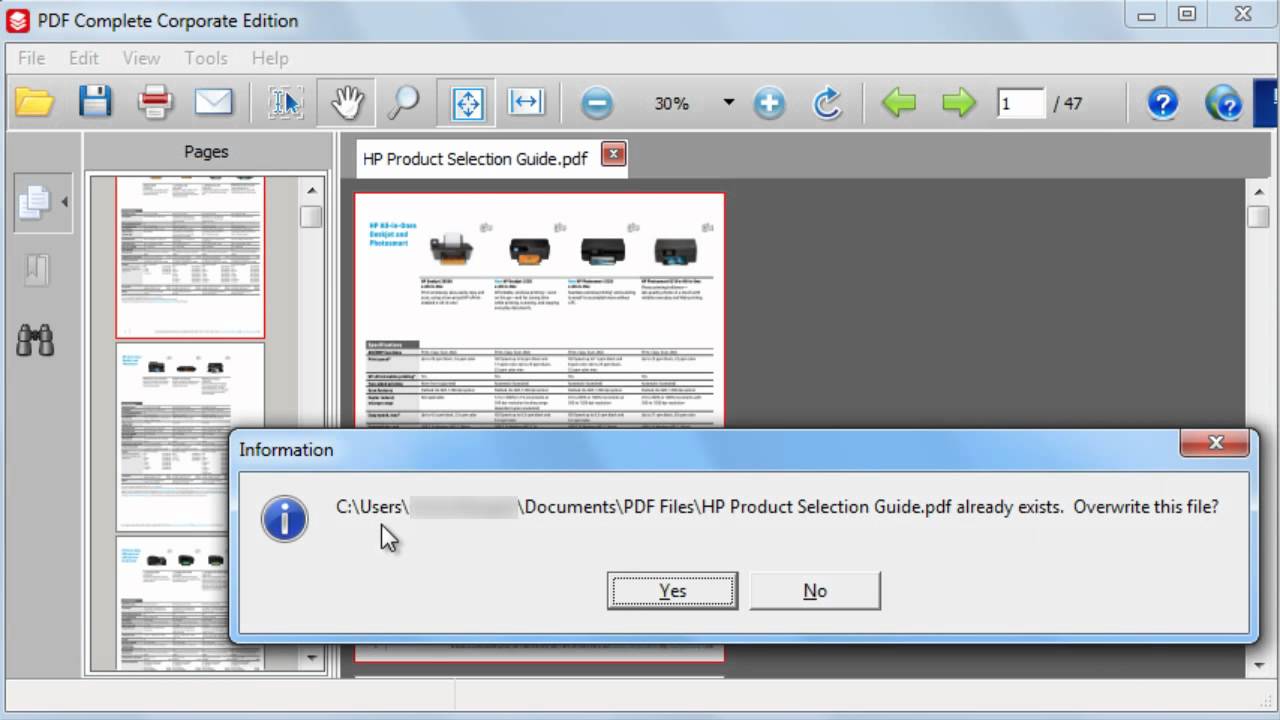The image size is (1280, 720).
Task: Click document view scroll up arrow
Action: click(x=1258, y=190)
